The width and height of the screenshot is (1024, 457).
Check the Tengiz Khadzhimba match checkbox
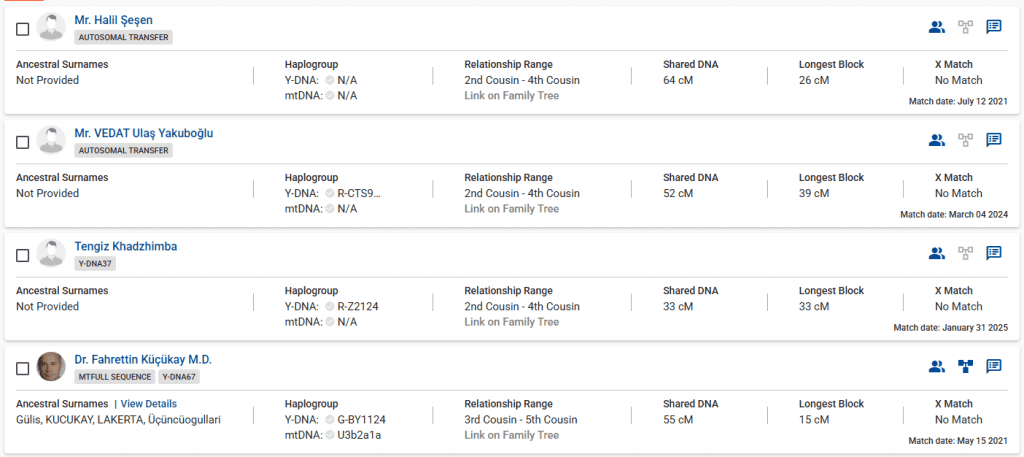pyautogui.click(x=23, y=255)
